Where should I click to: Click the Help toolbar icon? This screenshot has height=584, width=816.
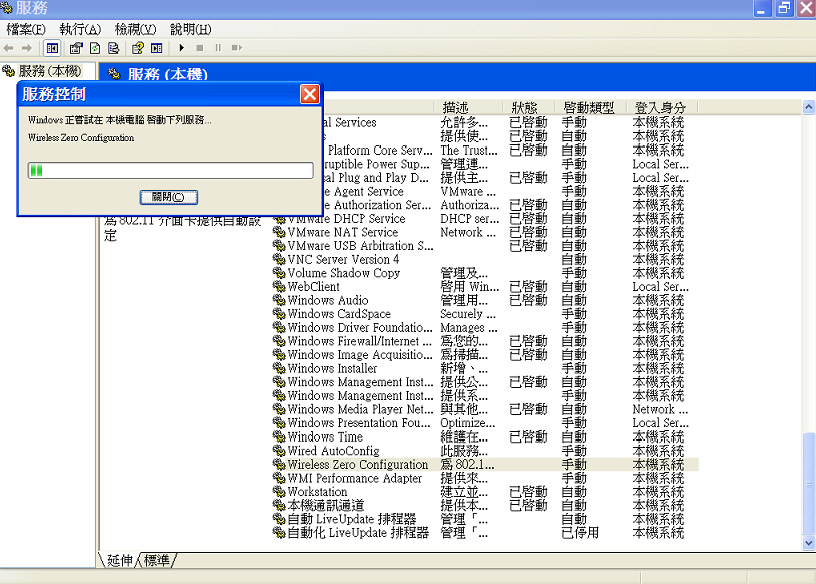[x=137, y=48]
